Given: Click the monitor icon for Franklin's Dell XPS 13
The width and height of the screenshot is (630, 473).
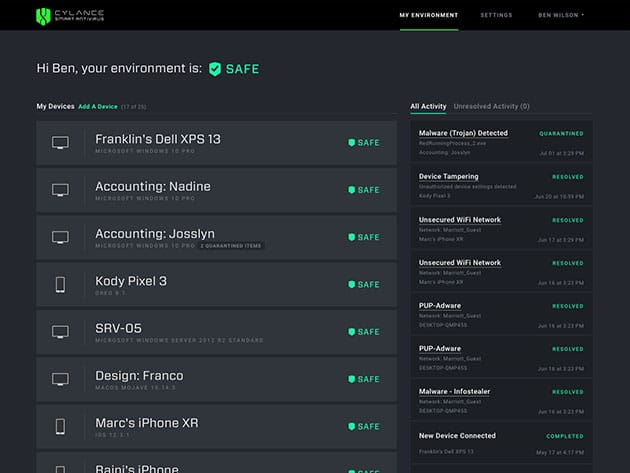Looking at the screenshot, I should [60, 143].
